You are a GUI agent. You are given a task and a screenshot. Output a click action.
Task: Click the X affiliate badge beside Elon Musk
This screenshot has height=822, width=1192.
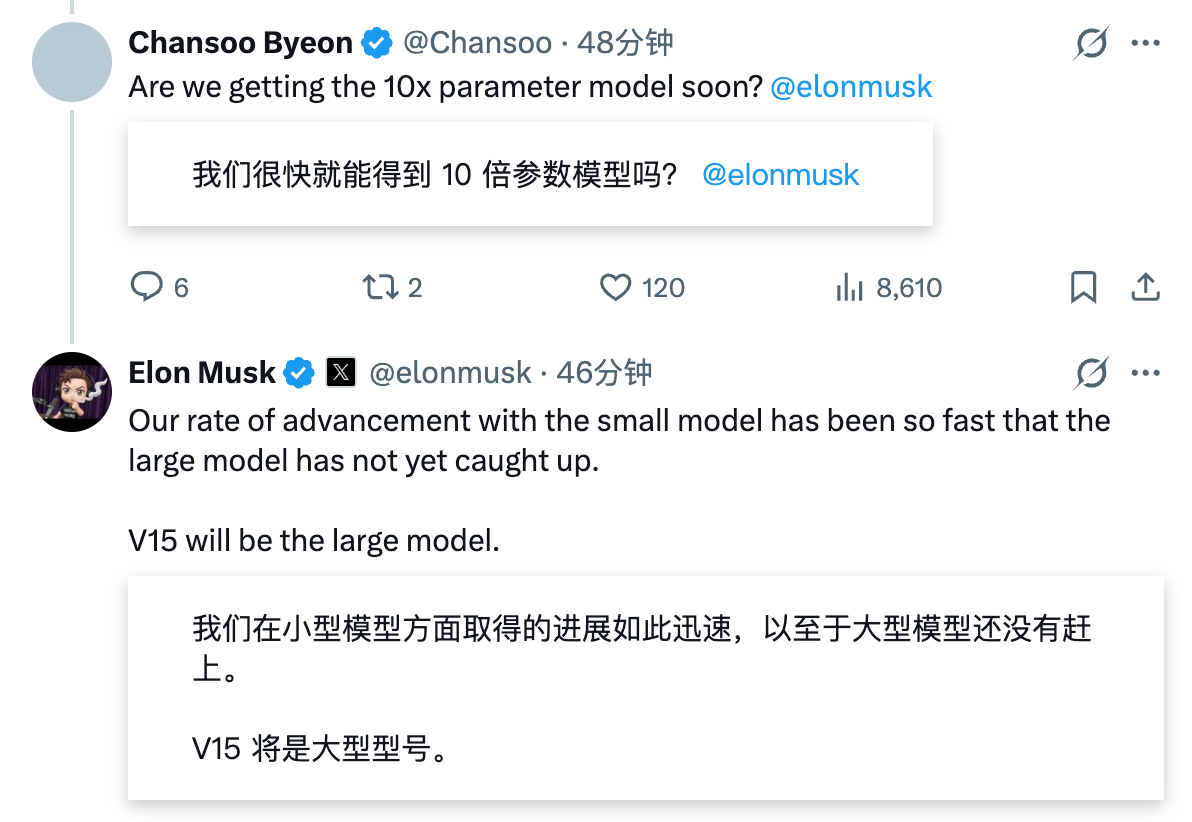pos(340,373)
